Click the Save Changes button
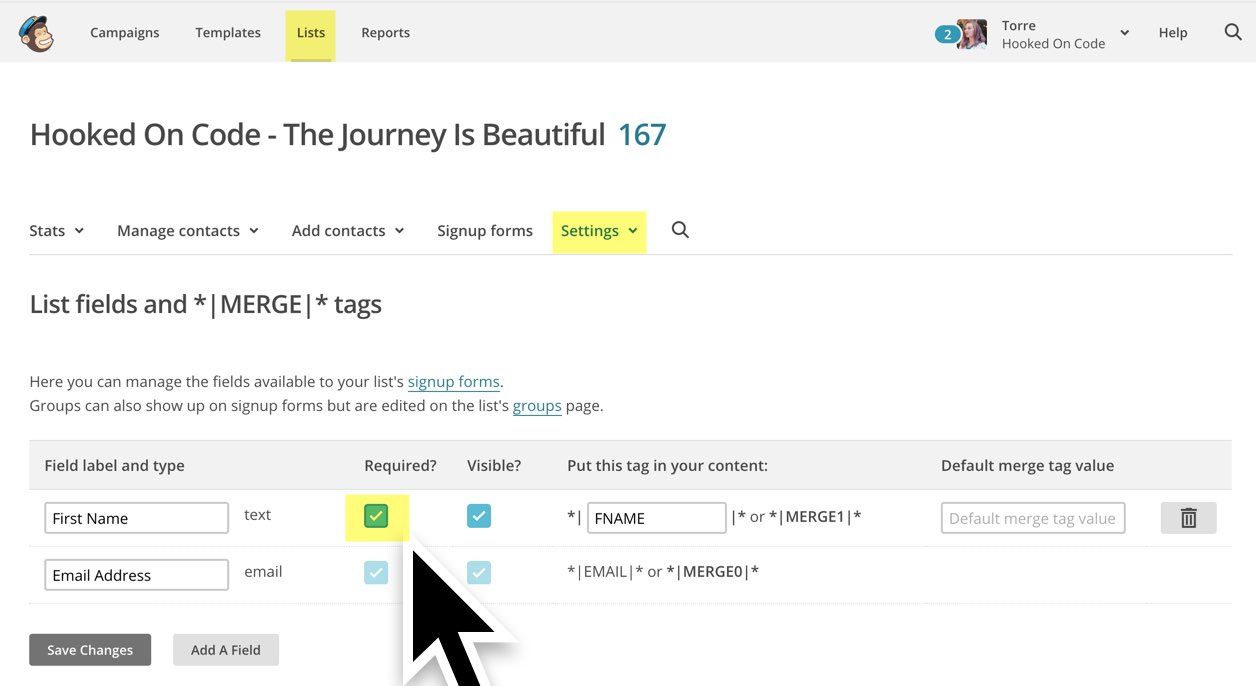The width and height of the screenshot is (1256, 686). pyautogui.click(x=90, y=650)
